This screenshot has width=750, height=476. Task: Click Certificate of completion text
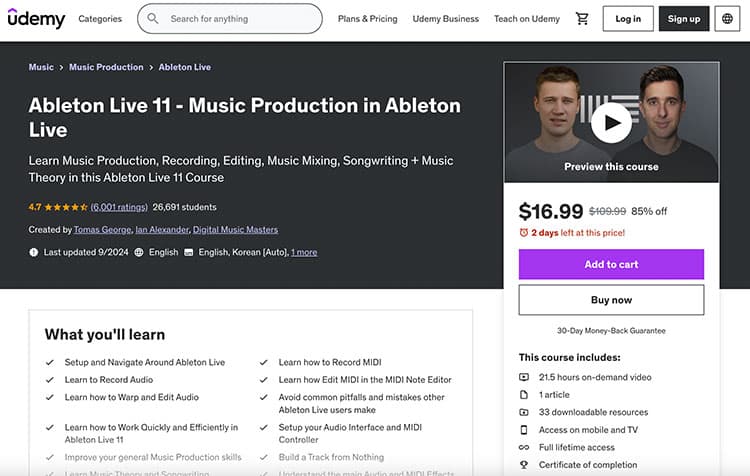coord(588,465)
